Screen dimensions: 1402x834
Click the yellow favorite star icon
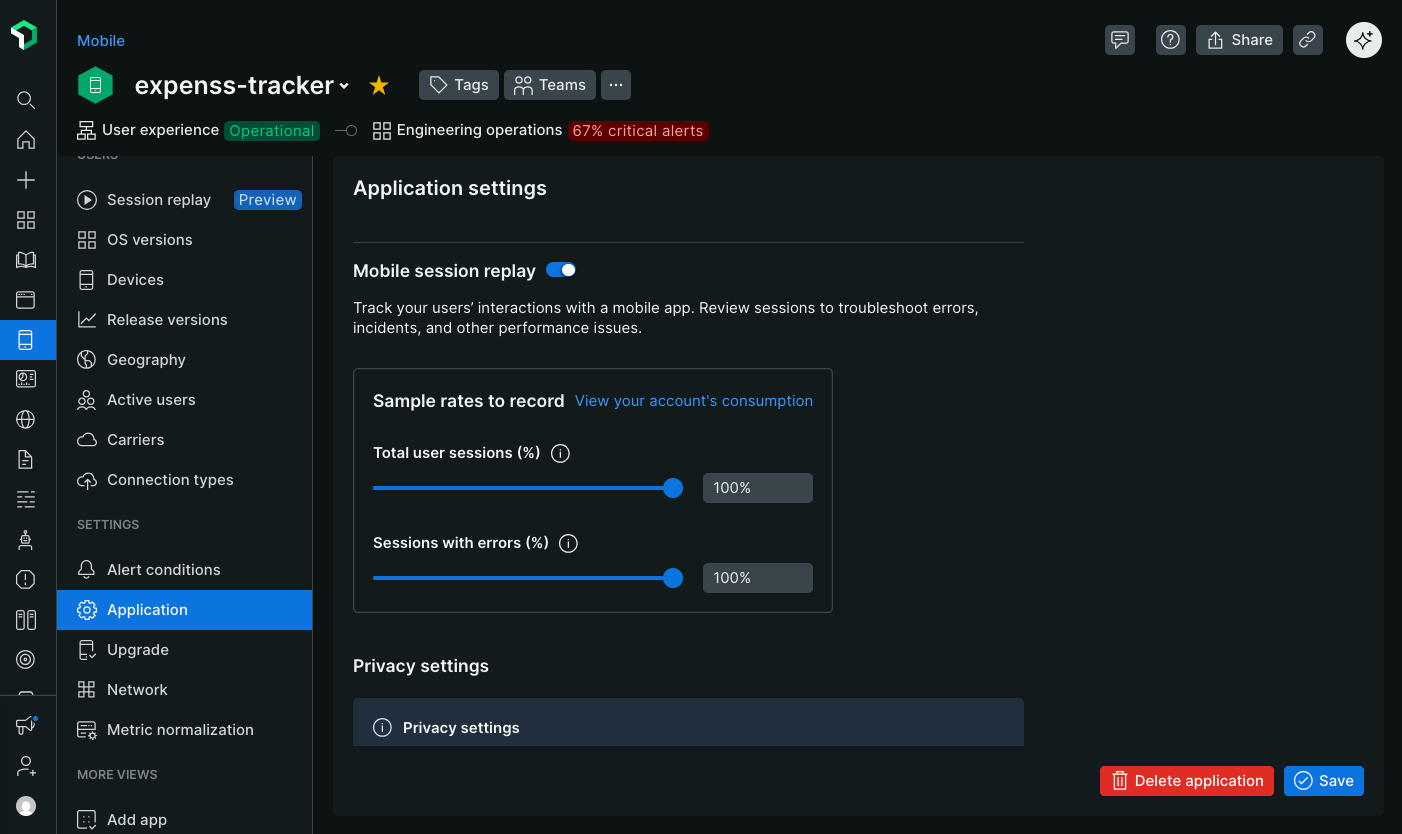pyautogui.click(x=379, y=86)
